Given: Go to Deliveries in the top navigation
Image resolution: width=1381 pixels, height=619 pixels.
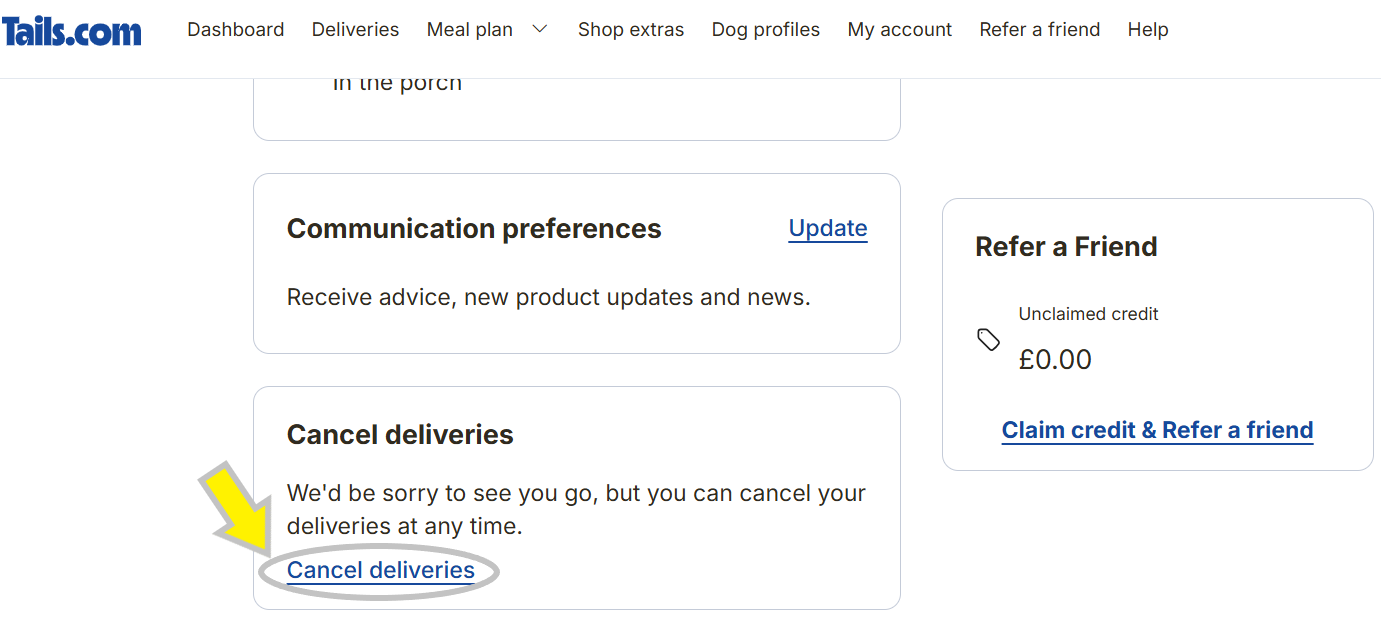Looking at the screenshot, I should [355, 30].
